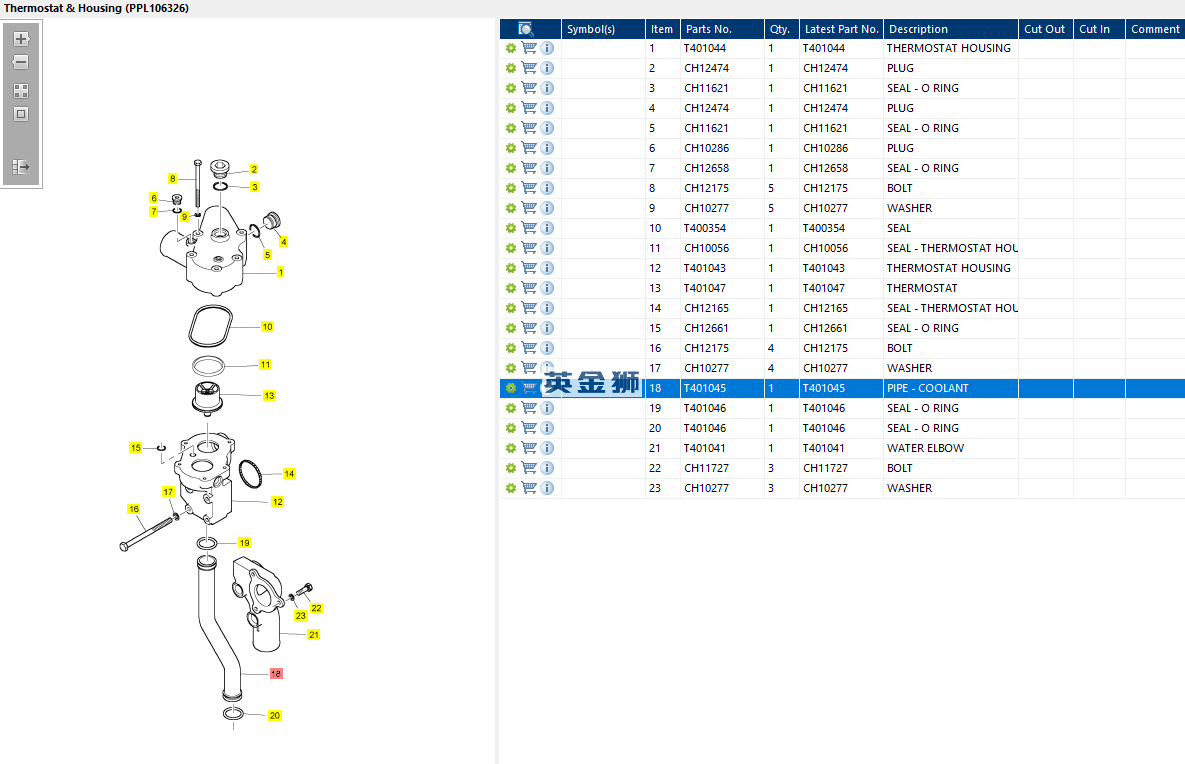
Task: Click the gear icon for item 6 CH10286
Action: (511, 148)
